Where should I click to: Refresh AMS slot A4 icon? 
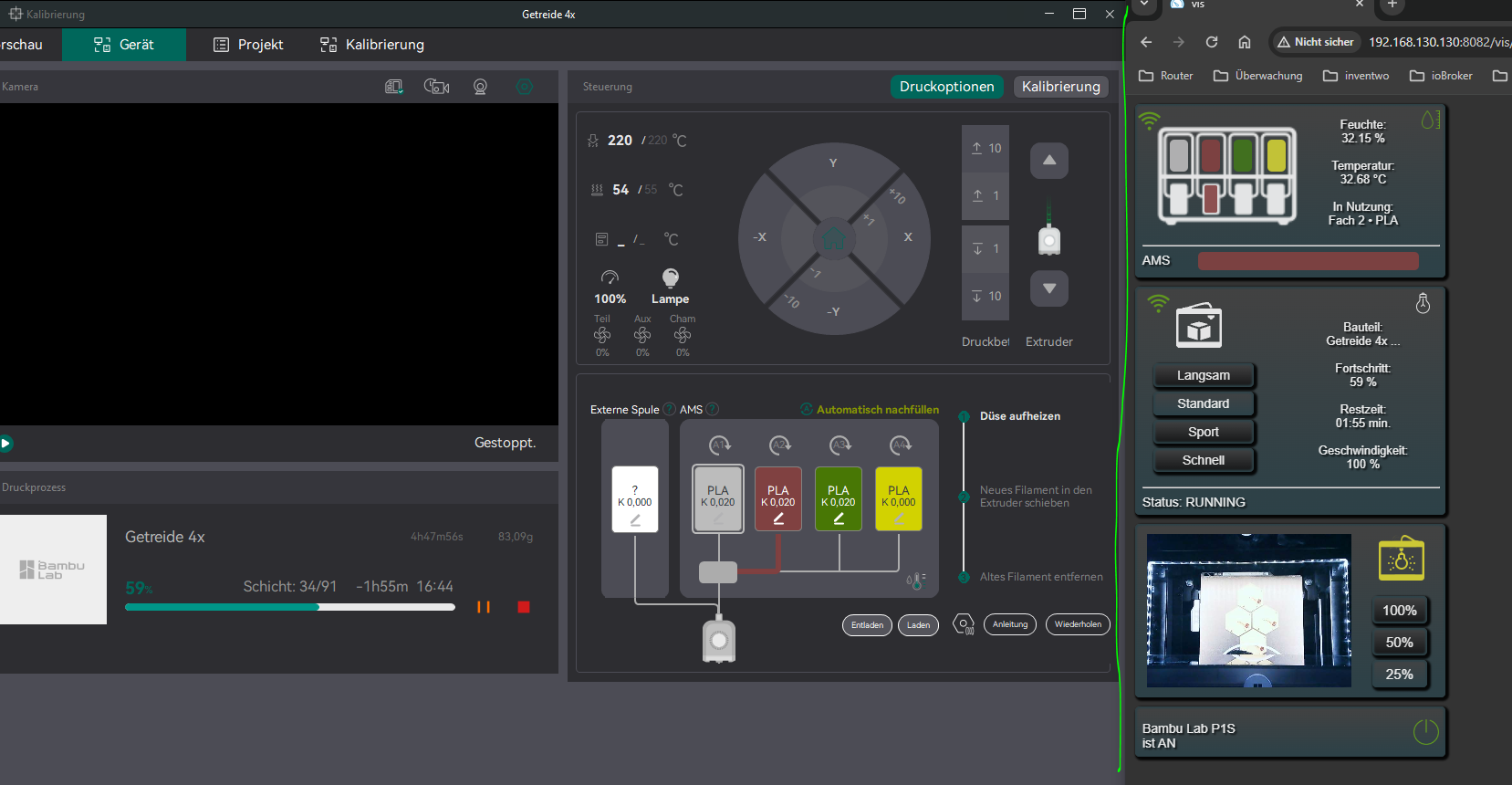pyautogui.click(x=901, y=445)
